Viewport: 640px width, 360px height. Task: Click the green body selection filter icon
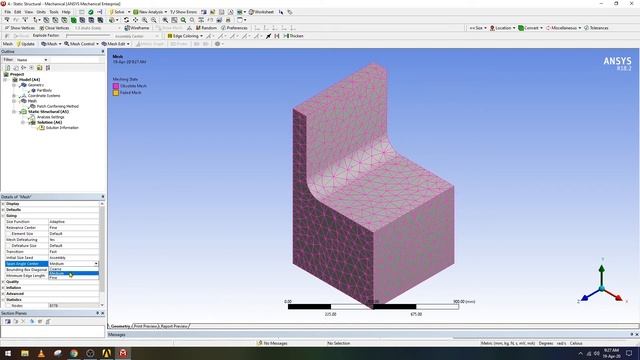(73, 20)
